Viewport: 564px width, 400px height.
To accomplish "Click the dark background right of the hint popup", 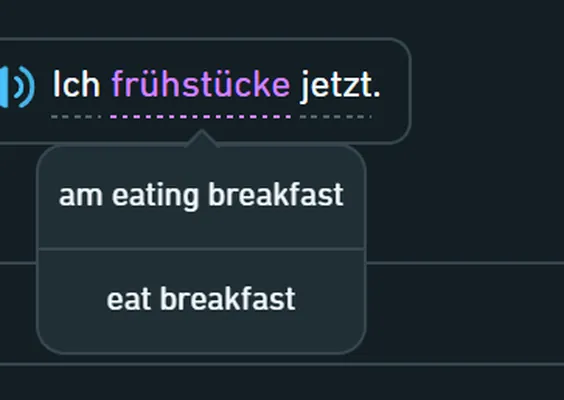I will pos(464,201).
